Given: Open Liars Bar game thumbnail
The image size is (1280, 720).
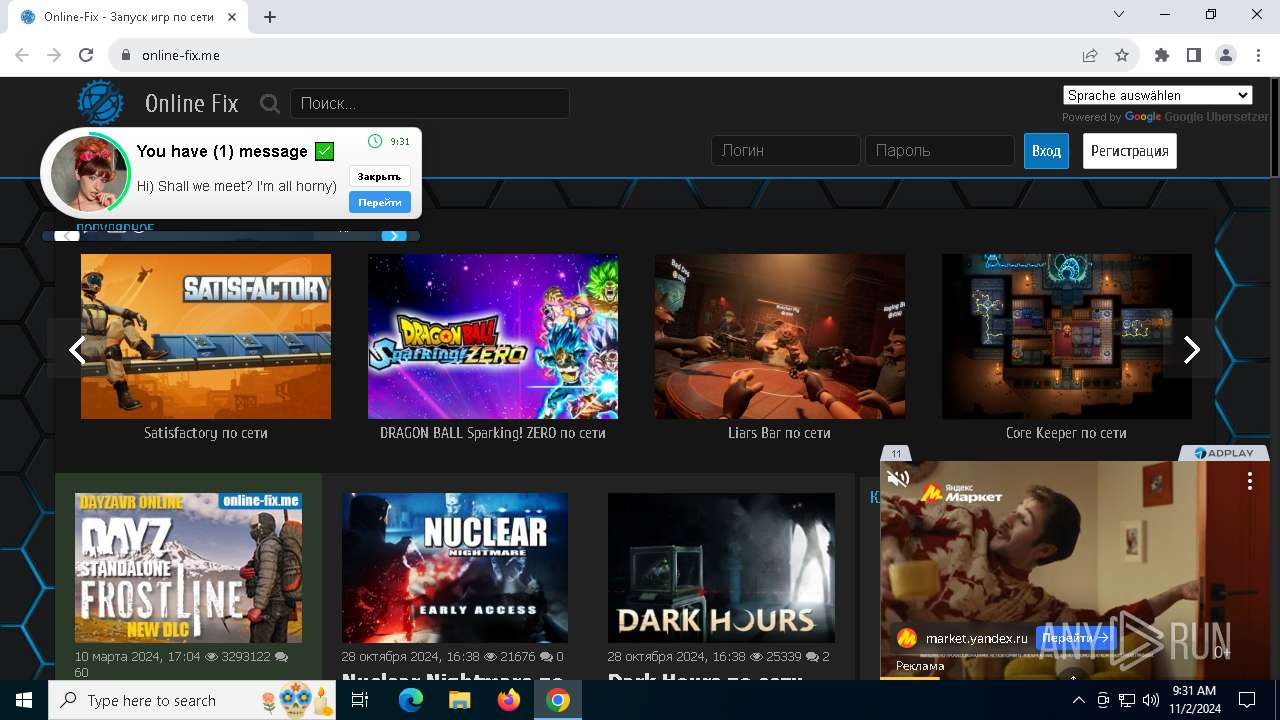Looking at the screenshot, I should click(x=780, y=336).
